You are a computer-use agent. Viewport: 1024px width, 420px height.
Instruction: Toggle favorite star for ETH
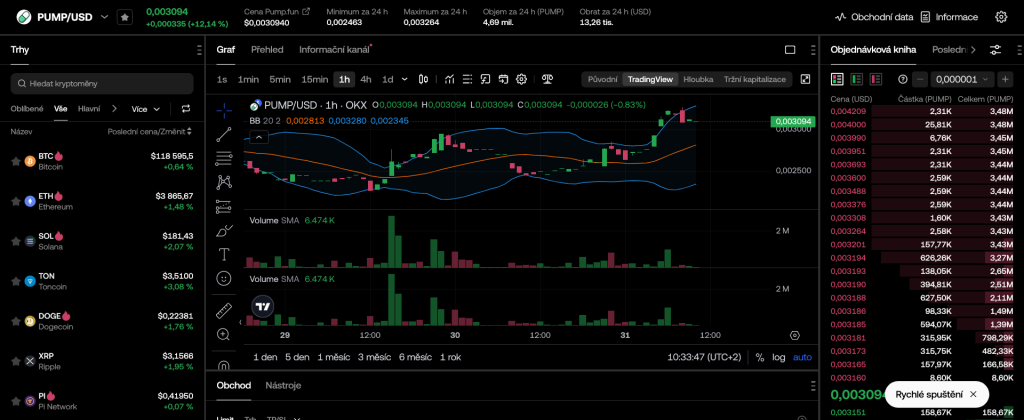tap(16, 201)
